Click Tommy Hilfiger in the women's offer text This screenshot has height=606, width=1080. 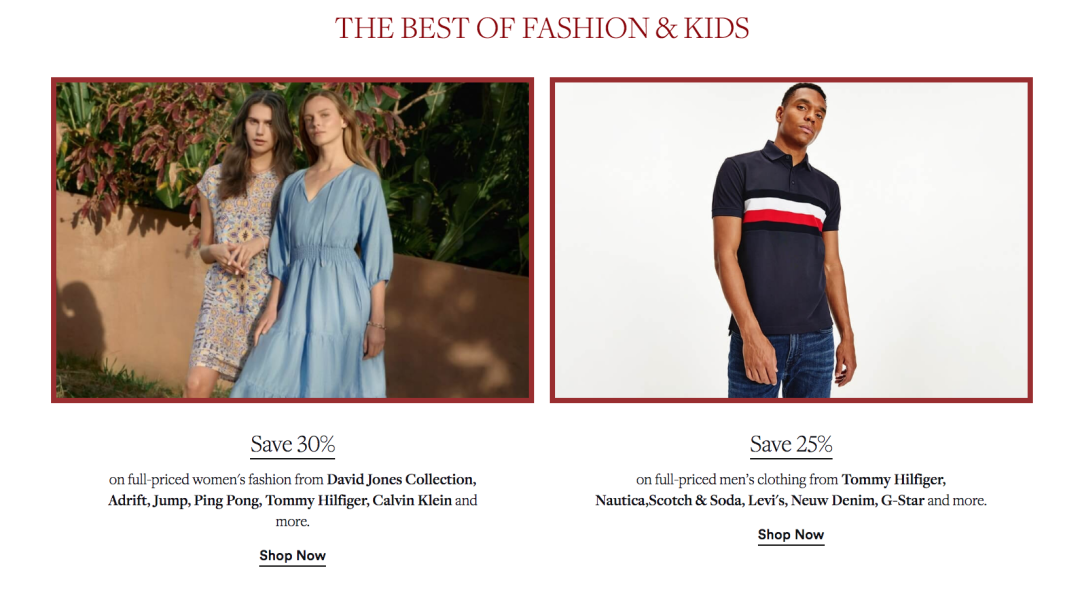tap(317, 501)
